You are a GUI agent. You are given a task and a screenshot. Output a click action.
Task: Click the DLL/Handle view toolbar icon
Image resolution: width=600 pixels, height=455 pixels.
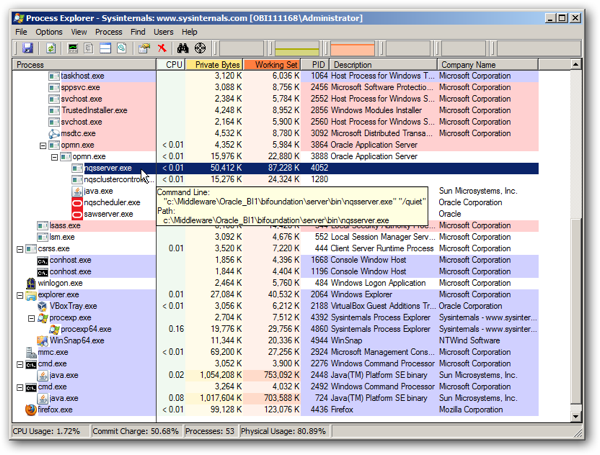122,48
